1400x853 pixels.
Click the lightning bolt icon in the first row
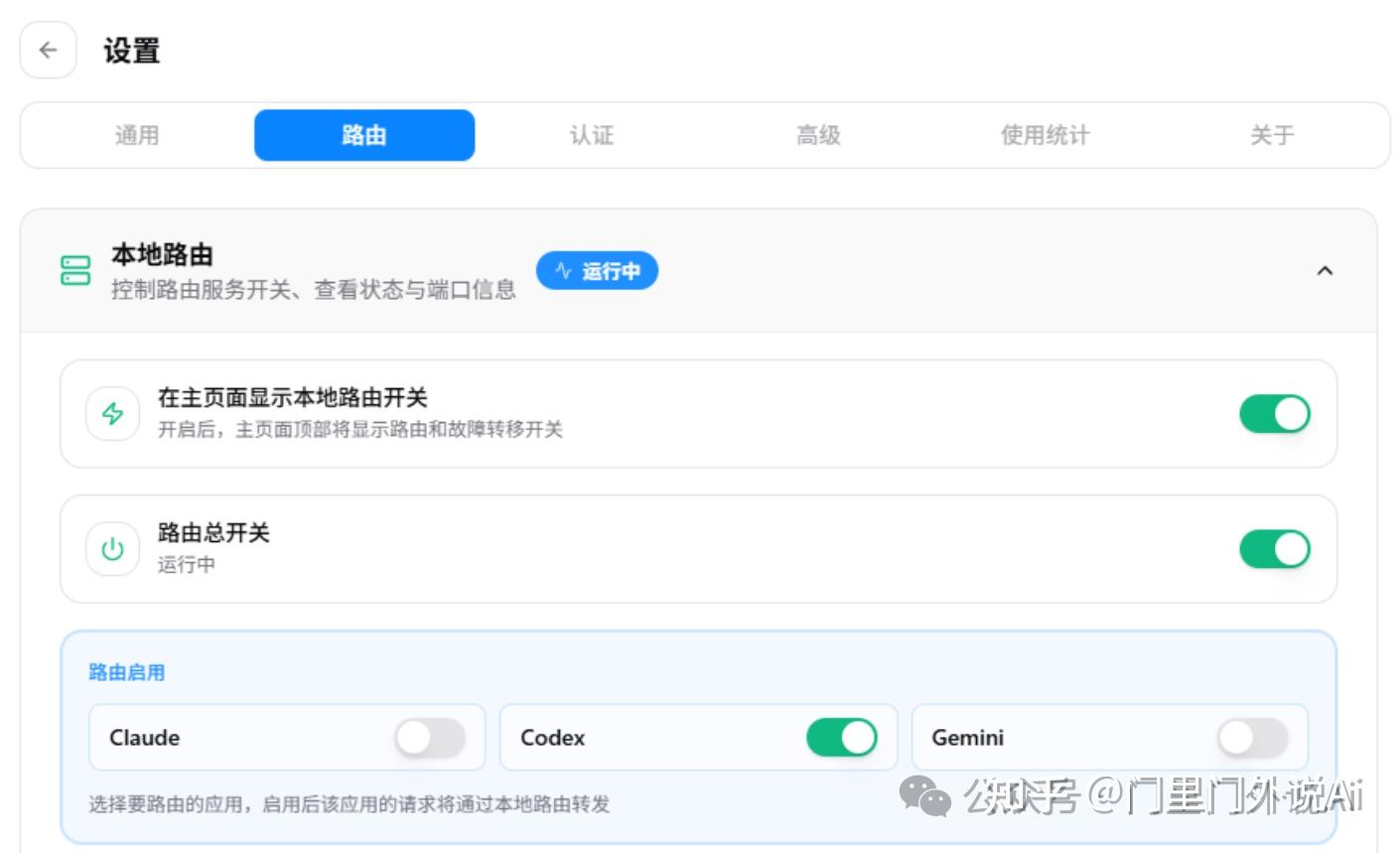coord(113,413)
